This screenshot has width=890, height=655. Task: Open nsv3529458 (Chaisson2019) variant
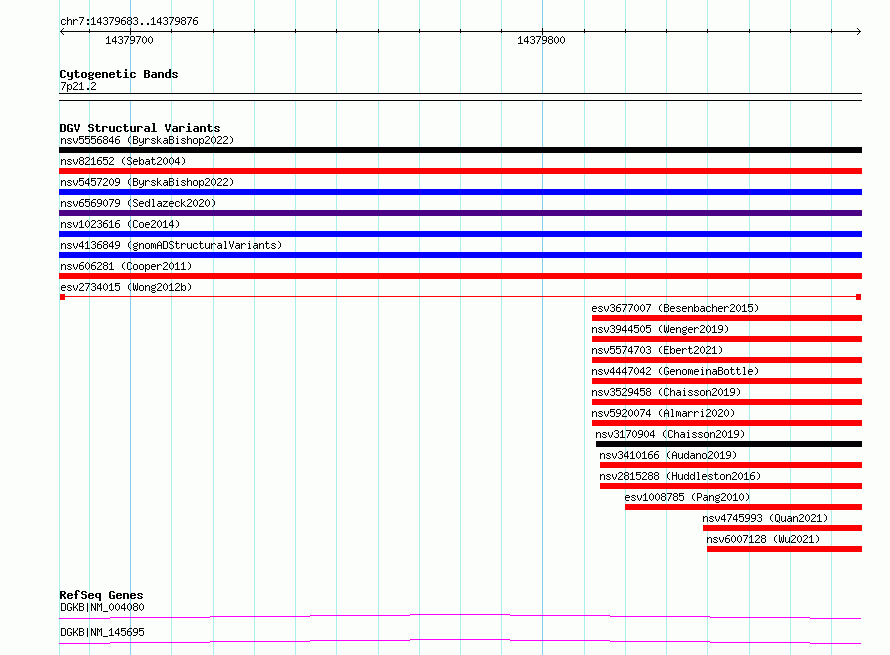[666, 392]
